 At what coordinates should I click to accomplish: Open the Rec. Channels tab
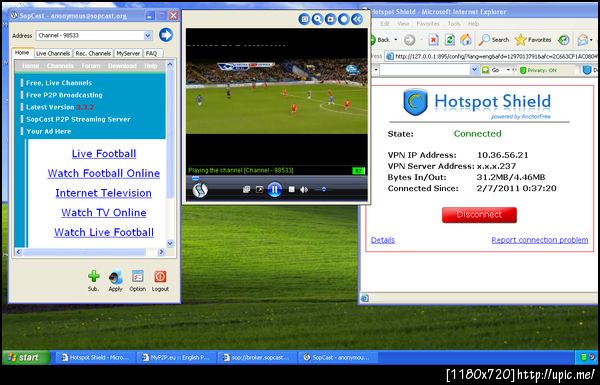coord(93,54)
